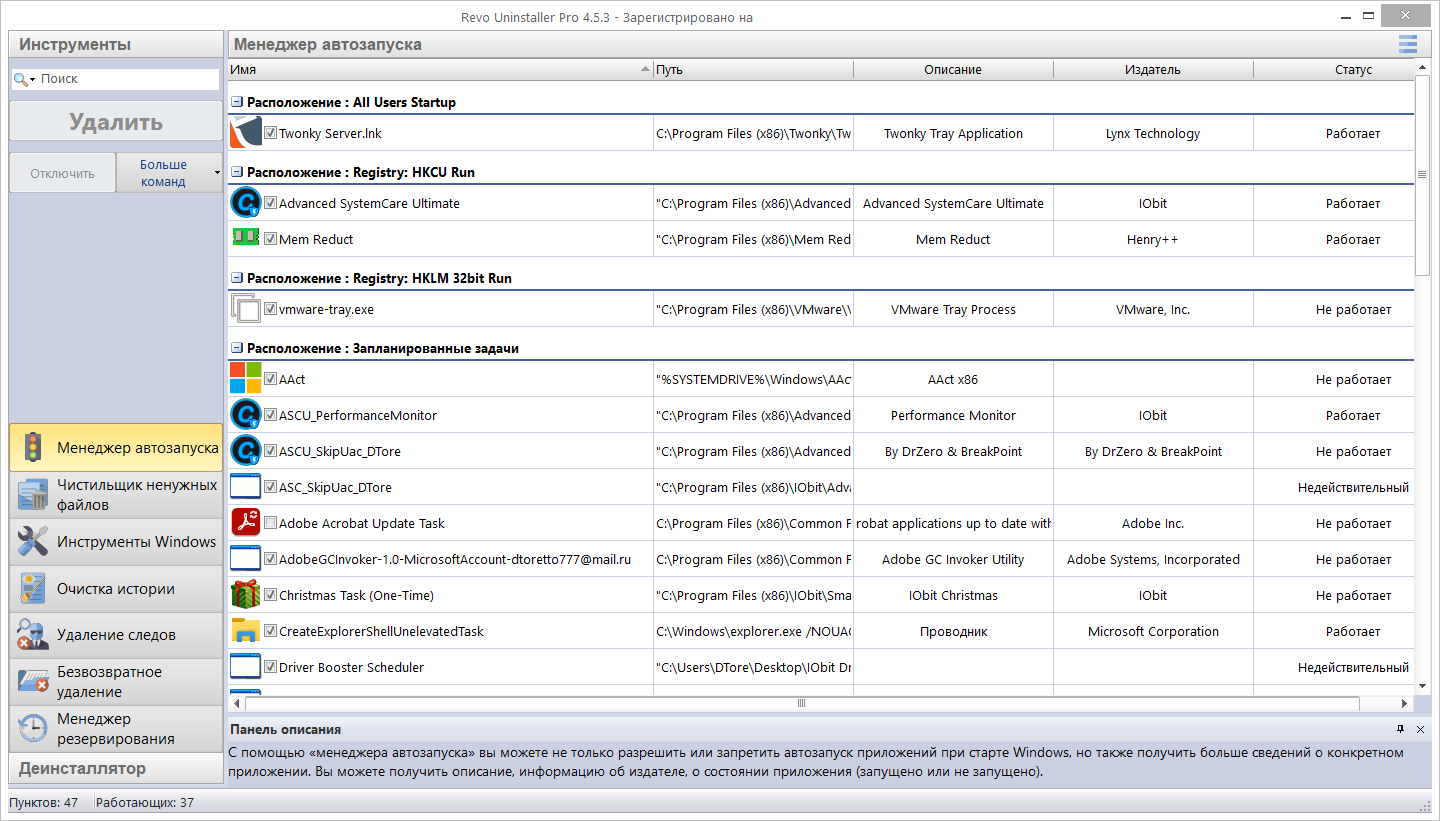The image size is (1440, 821).
Task: Click the search magnifier icon
Action: [x=20, y=79]
